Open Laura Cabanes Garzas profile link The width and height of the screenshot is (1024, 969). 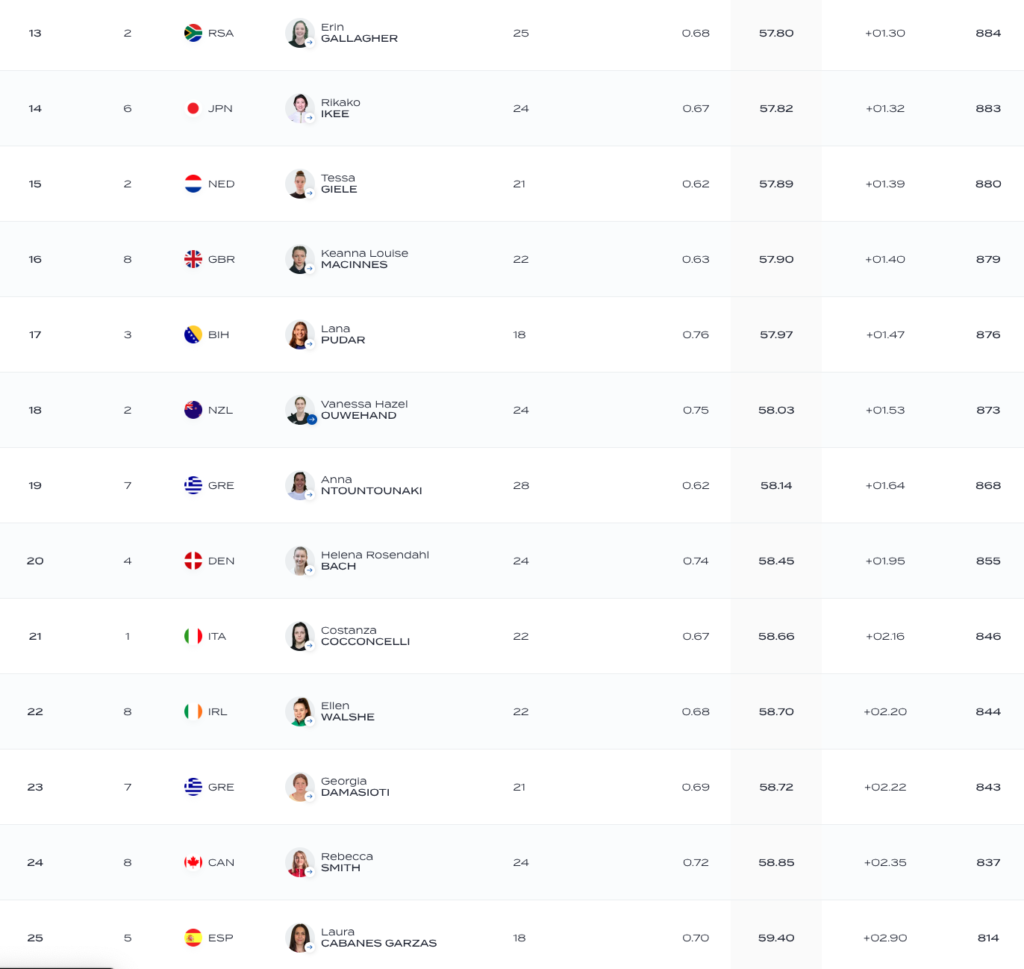(379, 938)
